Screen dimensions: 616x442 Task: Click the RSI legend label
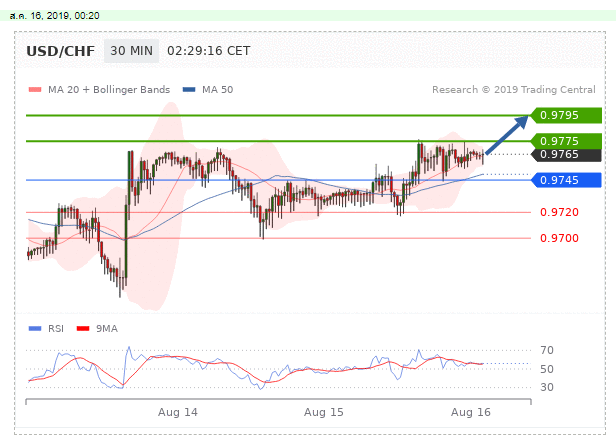[x=56, y=328]
